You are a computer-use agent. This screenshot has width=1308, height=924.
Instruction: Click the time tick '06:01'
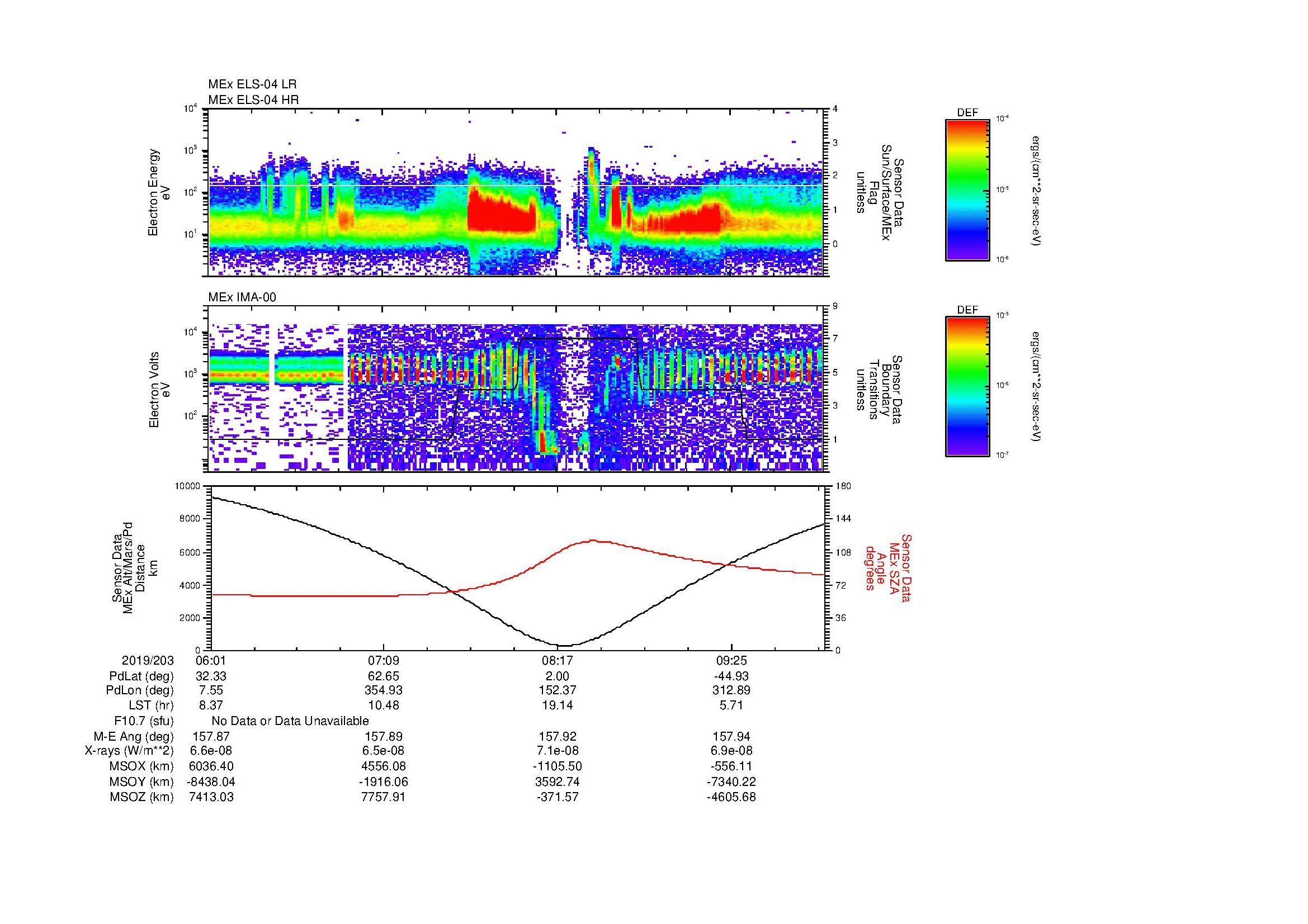(211, 661)
